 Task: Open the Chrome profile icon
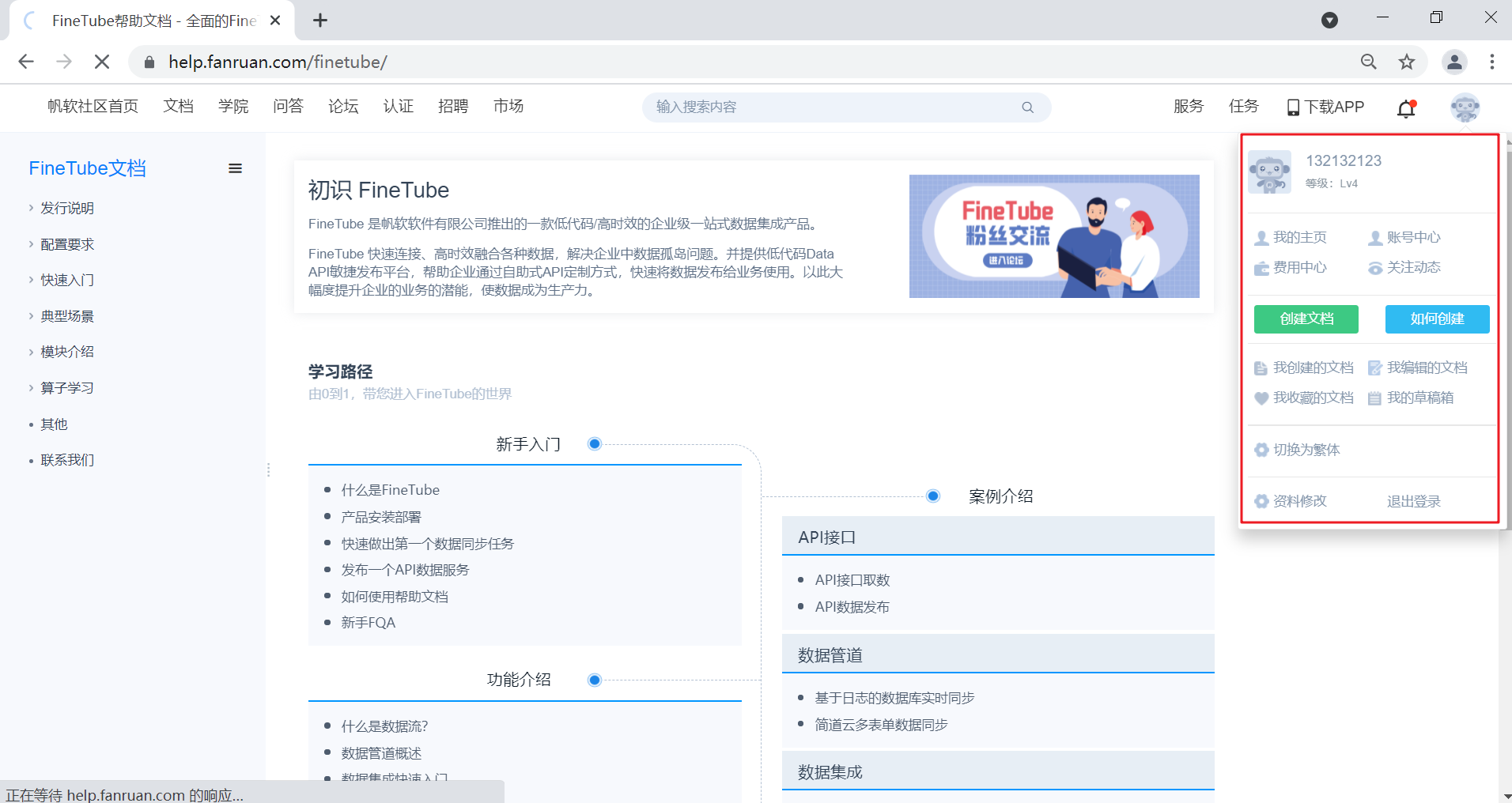pos(1454,62)
